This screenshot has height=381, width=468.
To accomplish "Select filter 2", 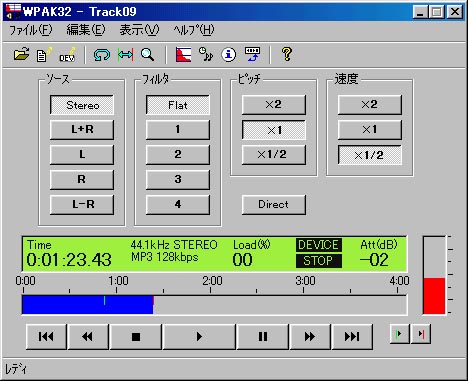I will pos(178,154).
